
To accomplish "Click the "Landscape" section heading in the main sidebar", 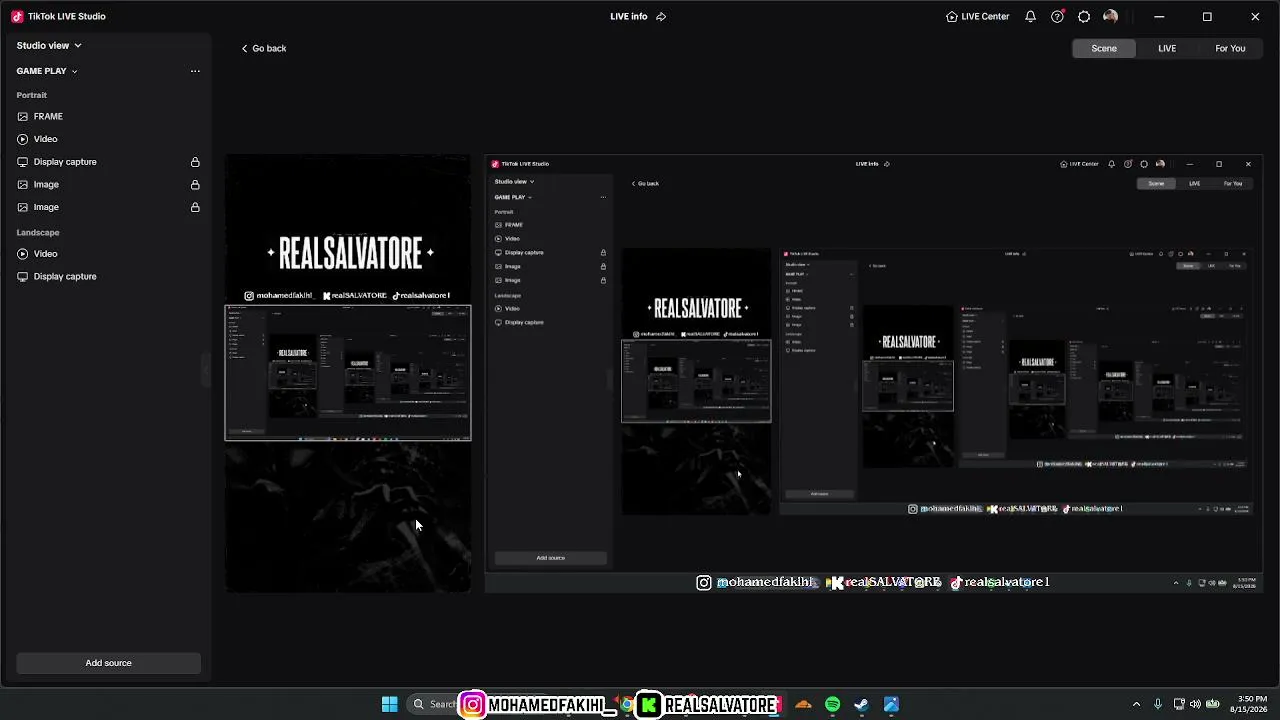I will (x=38, y=232).
